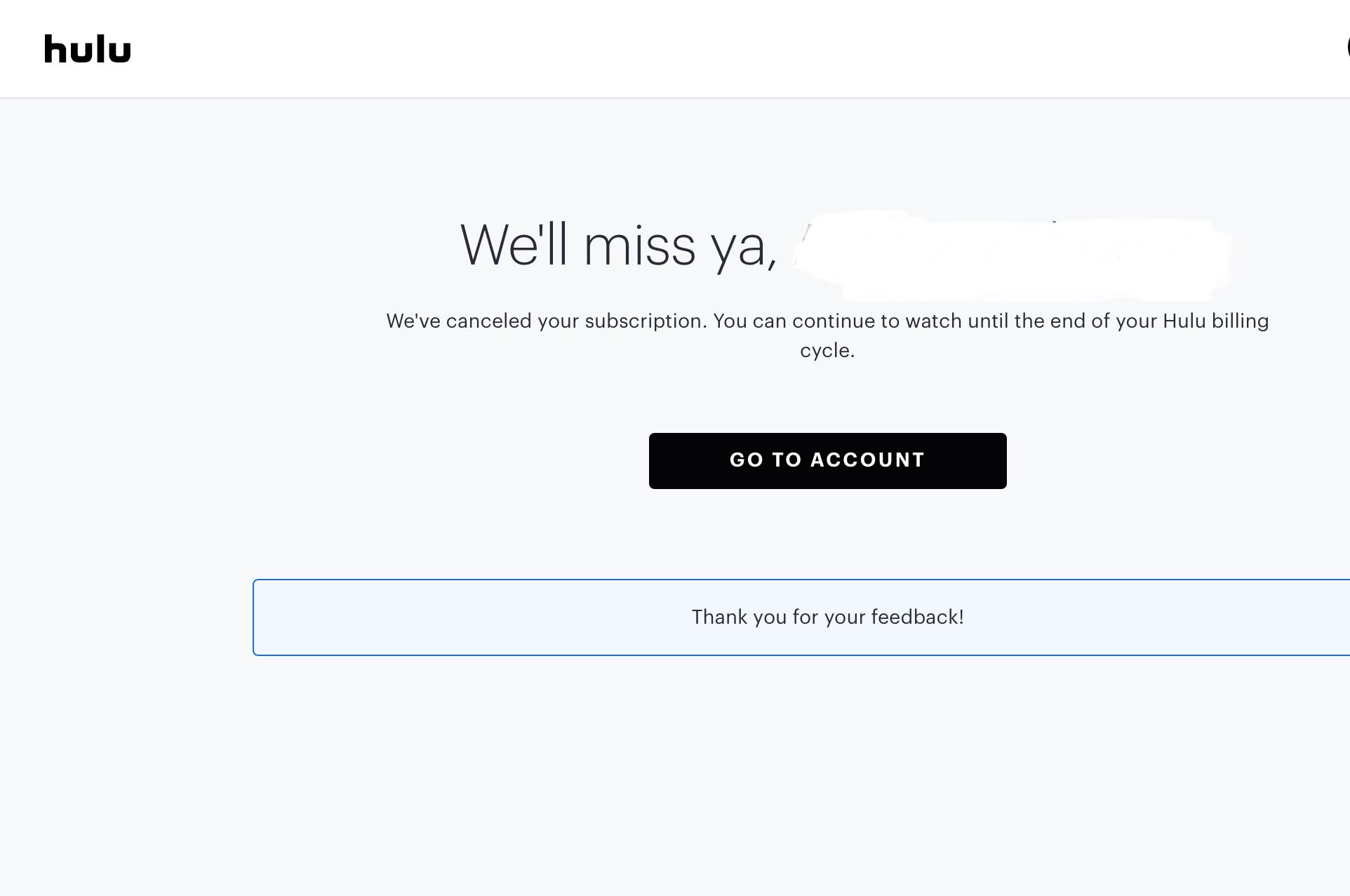This screenshot has height=896, width=1350.
Task: Click the words 'Hulu billing' in the message
Action: pos(1215,321)
